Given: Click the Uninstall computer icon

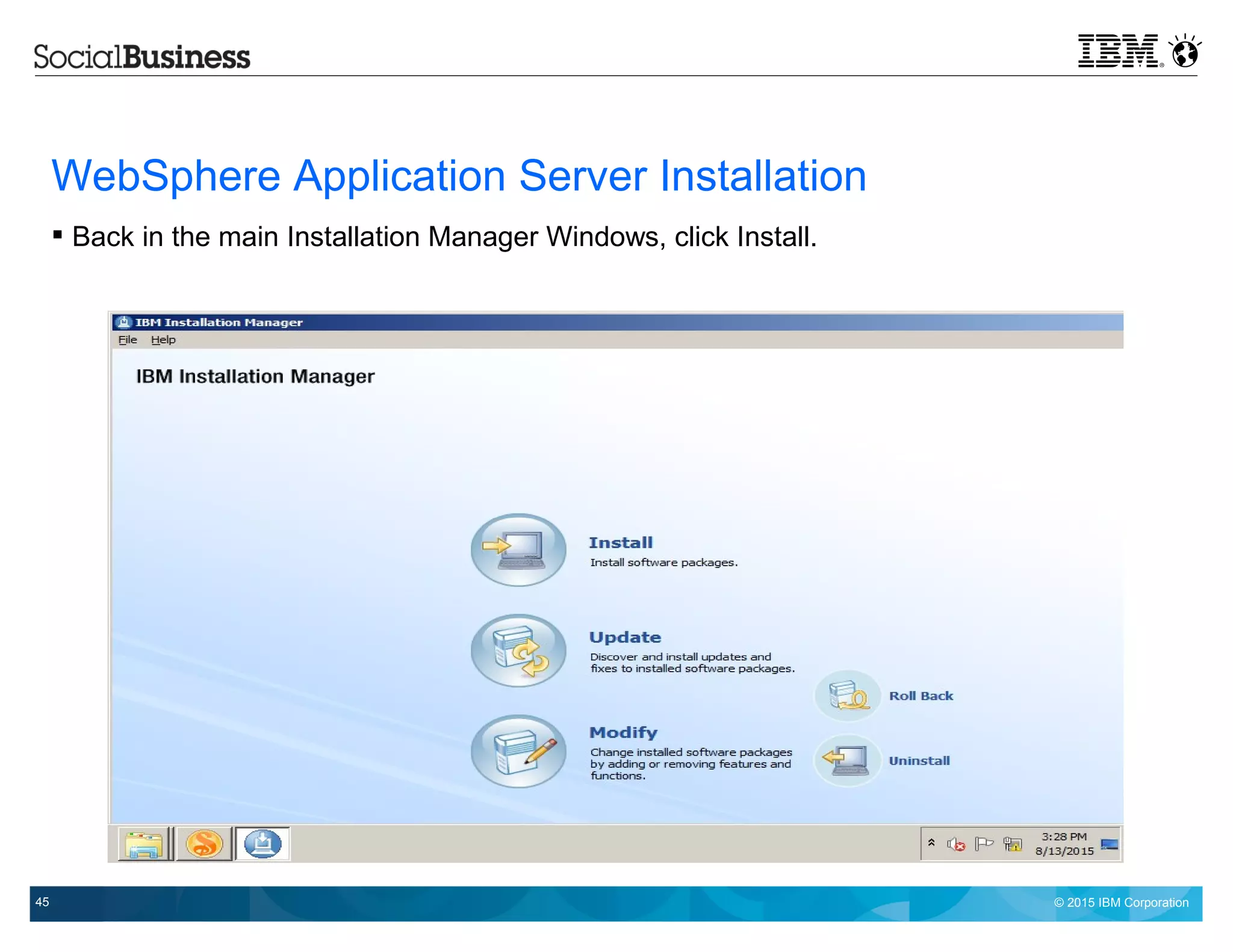Looking at the screenshot, I should point(848,760).
